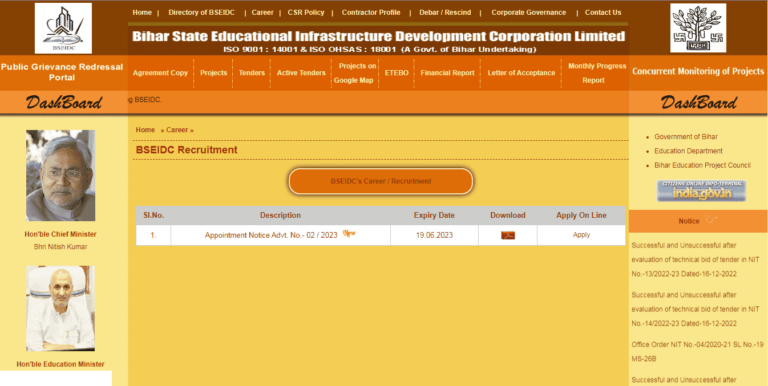
Task: Click Career in the breadcrumb
Action: coord(177,130)
